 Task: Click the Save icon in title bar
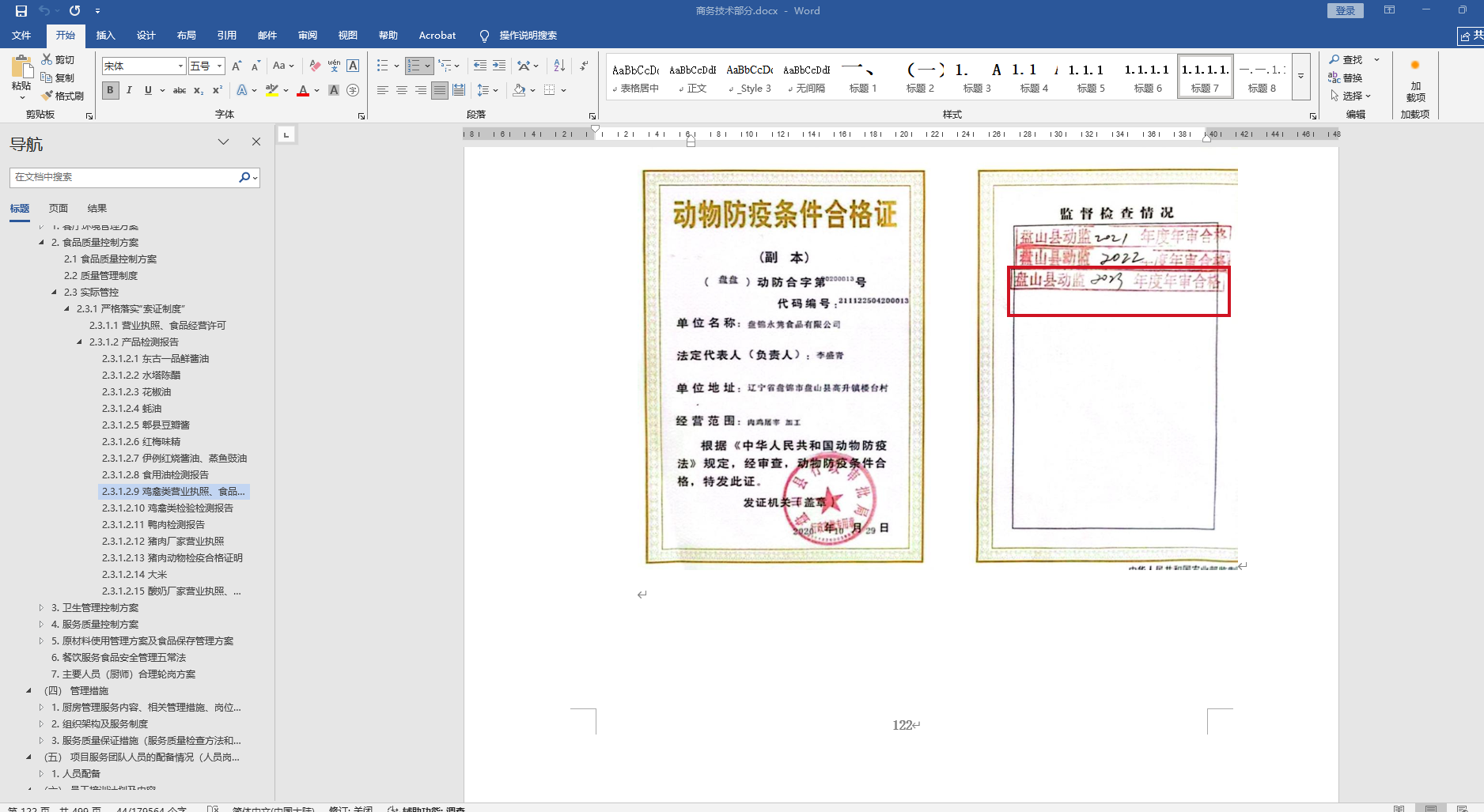tap(21, 11)
